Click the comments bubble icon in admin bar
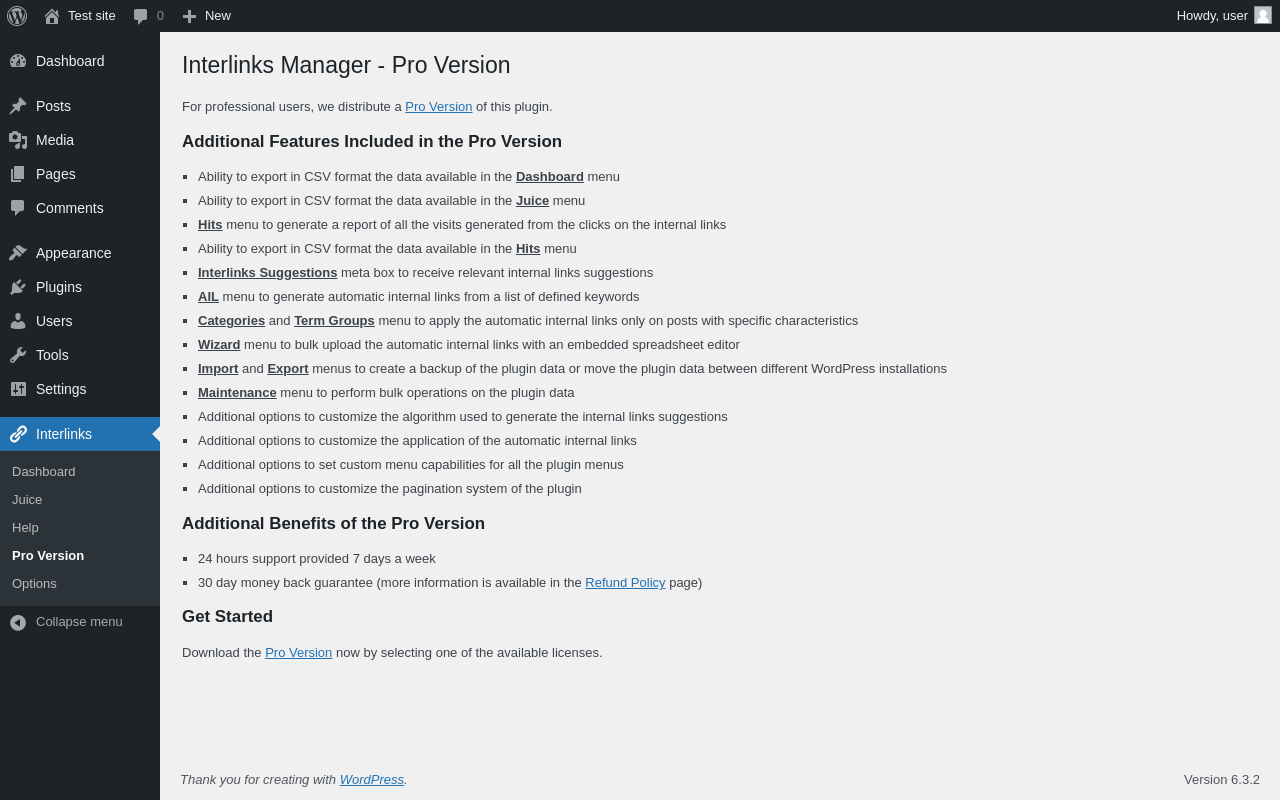Image resolution: width=1280 pixels, height=800 pixels. [140, 16]
